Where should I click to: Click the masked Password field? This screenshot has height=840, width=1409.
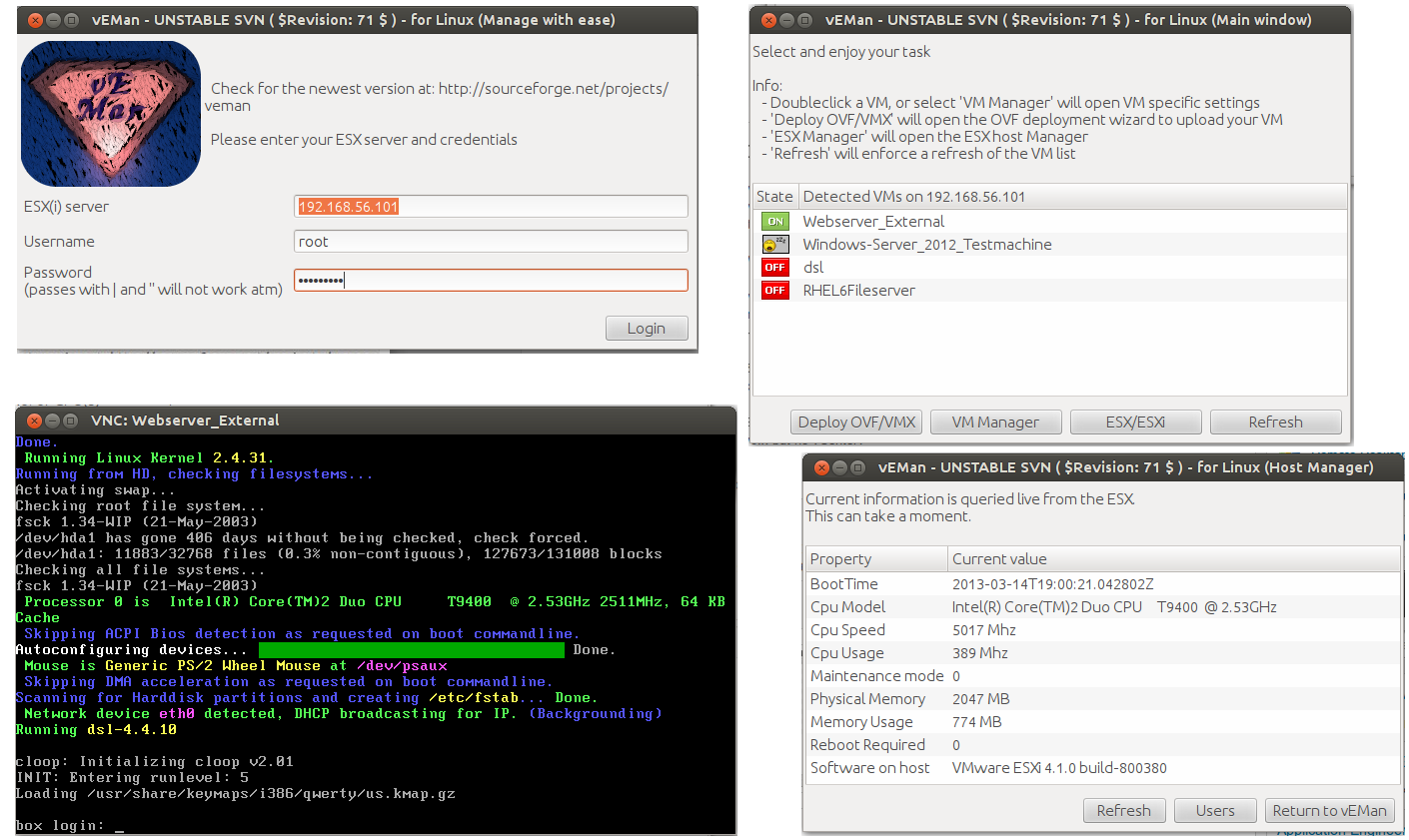pyautogui.click(x=490, y=280)
